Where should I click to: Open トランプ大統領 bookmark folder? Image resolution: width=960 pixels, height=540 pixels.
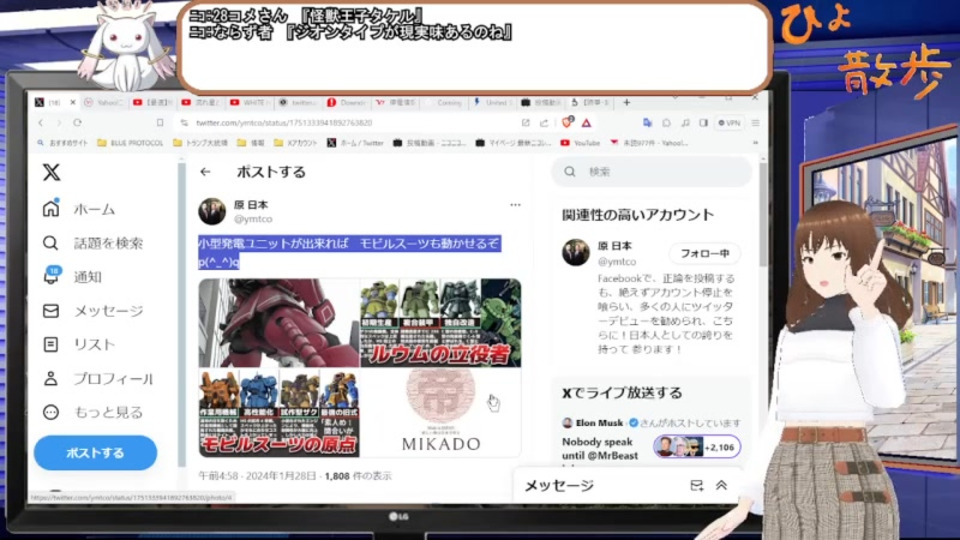coord(201,143)
